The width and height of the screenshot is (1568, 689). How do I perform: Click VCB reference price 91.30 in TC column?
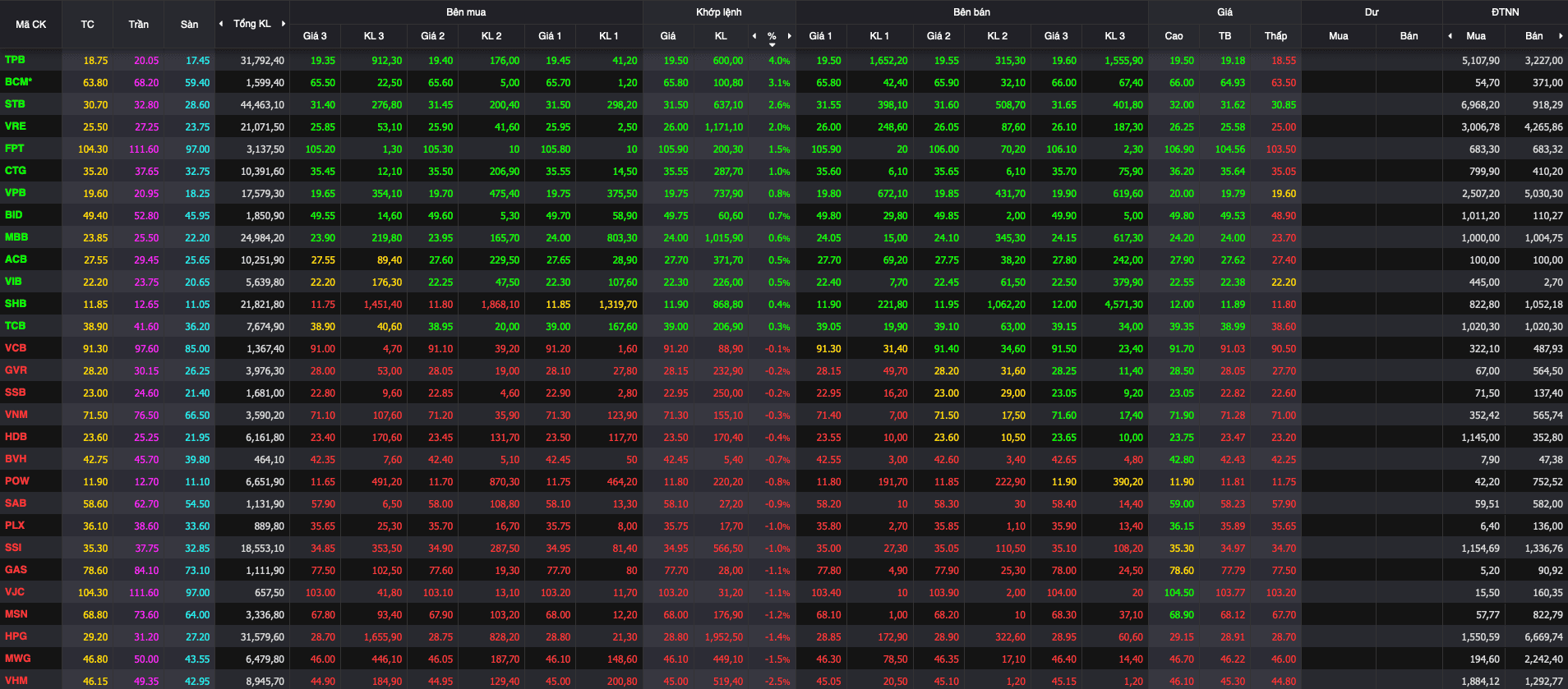pos(95,349)
